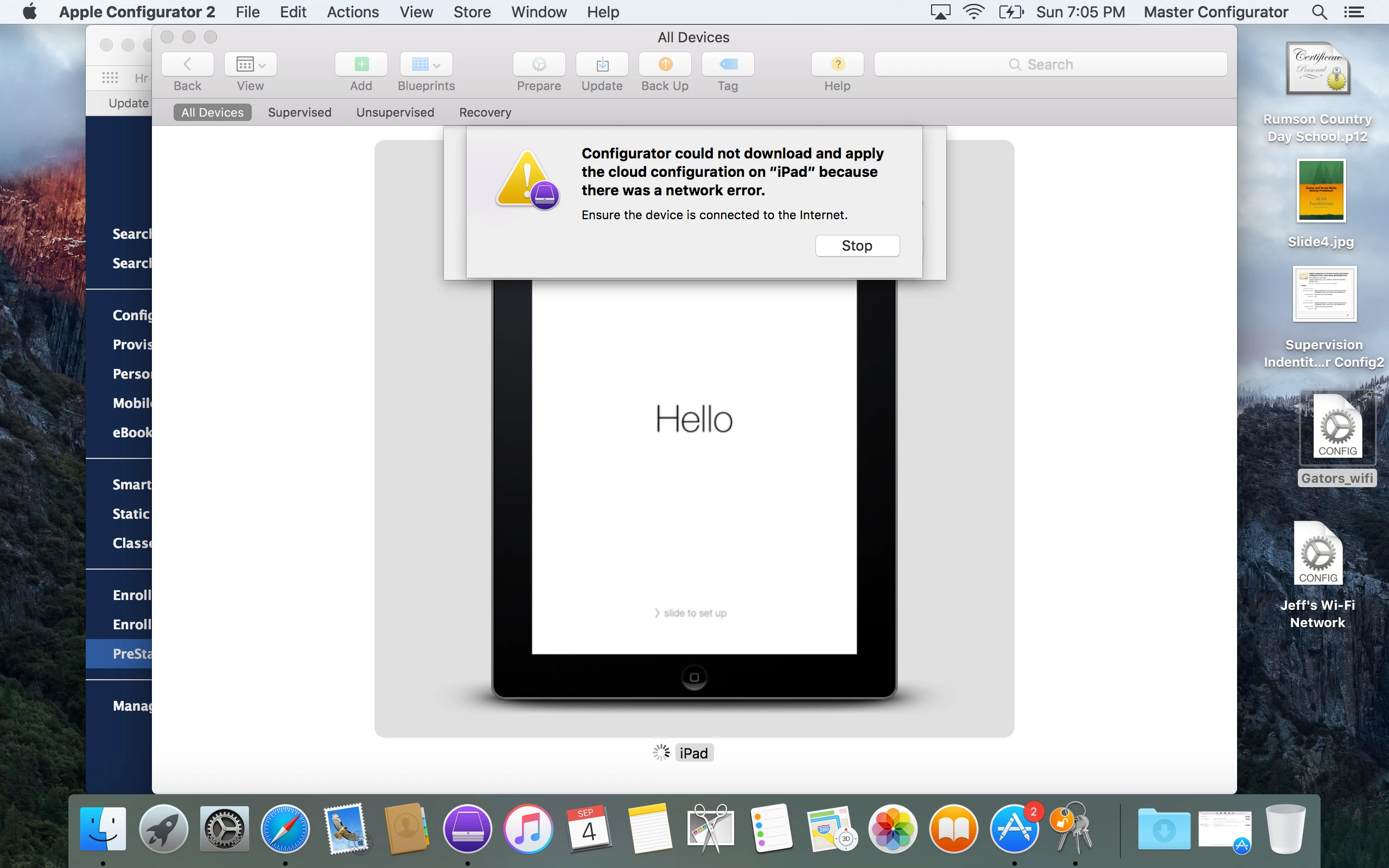Open Finder from the Dock
The height and width of the screenshot is (868, 1389).
pos(103,828)
